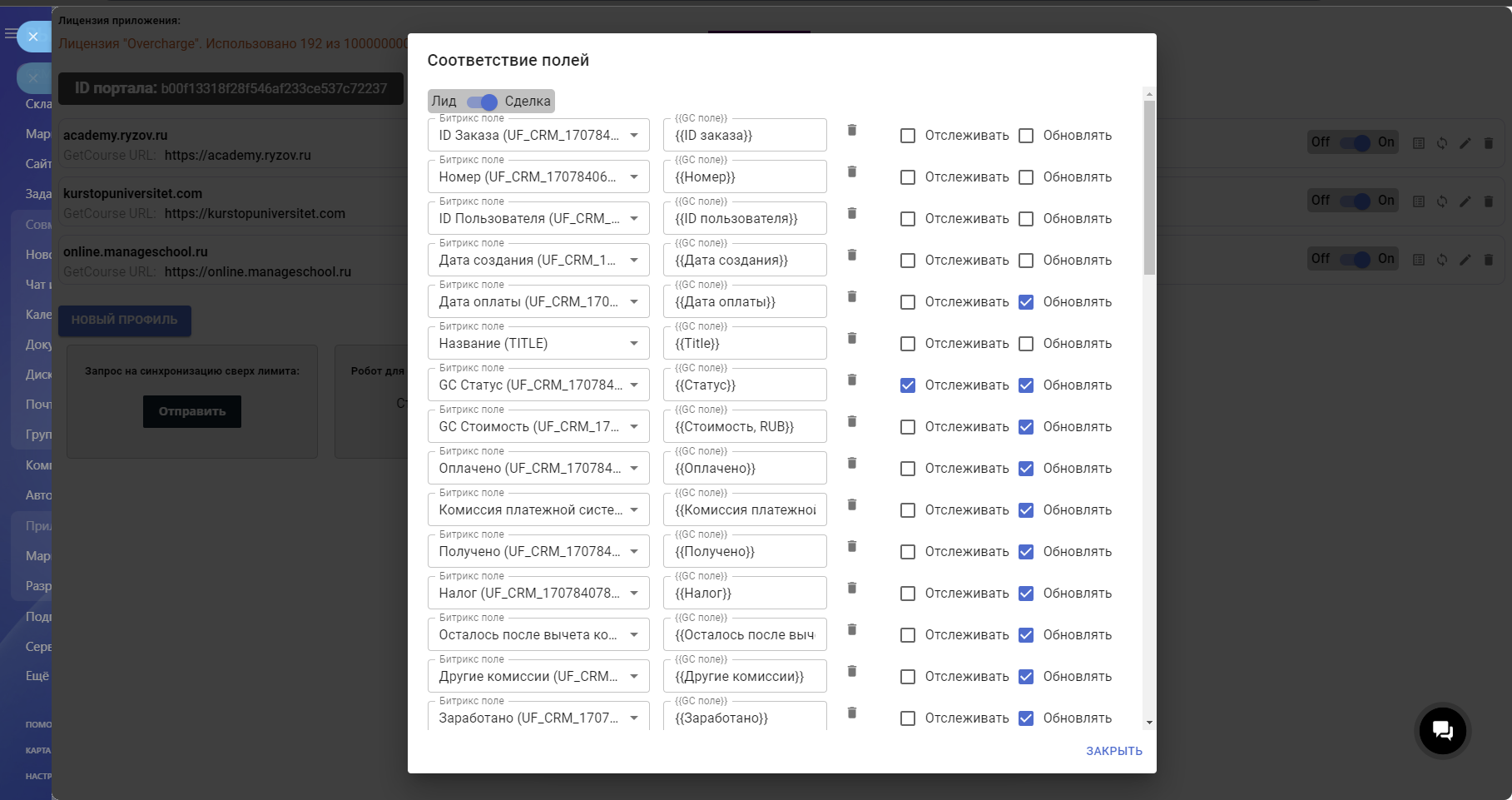Remove the GC Статус mapping row
Viewport: 1512px width, 800px height.
point(851,380)
